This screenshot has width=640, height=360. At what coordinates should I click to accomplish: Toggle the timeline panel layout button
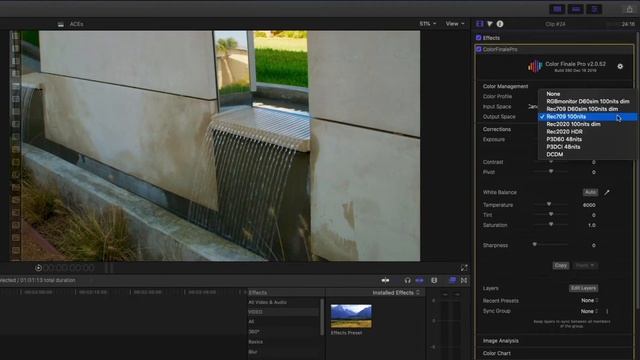coord(576,9)
